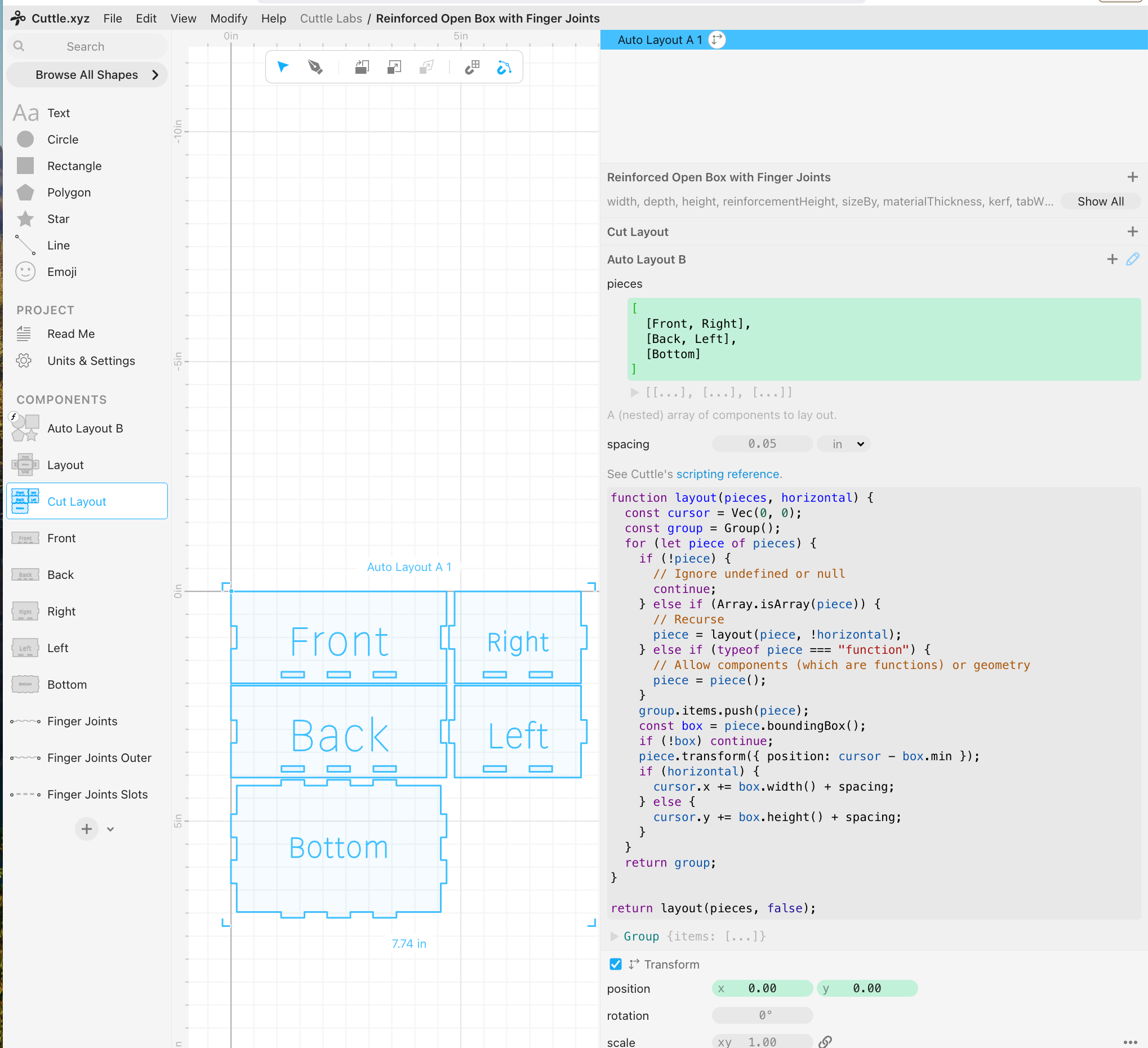Click the search magnifier icon
Image resolution: width=1148 pixels, height=1048 pixels.
tap(19, 46)
